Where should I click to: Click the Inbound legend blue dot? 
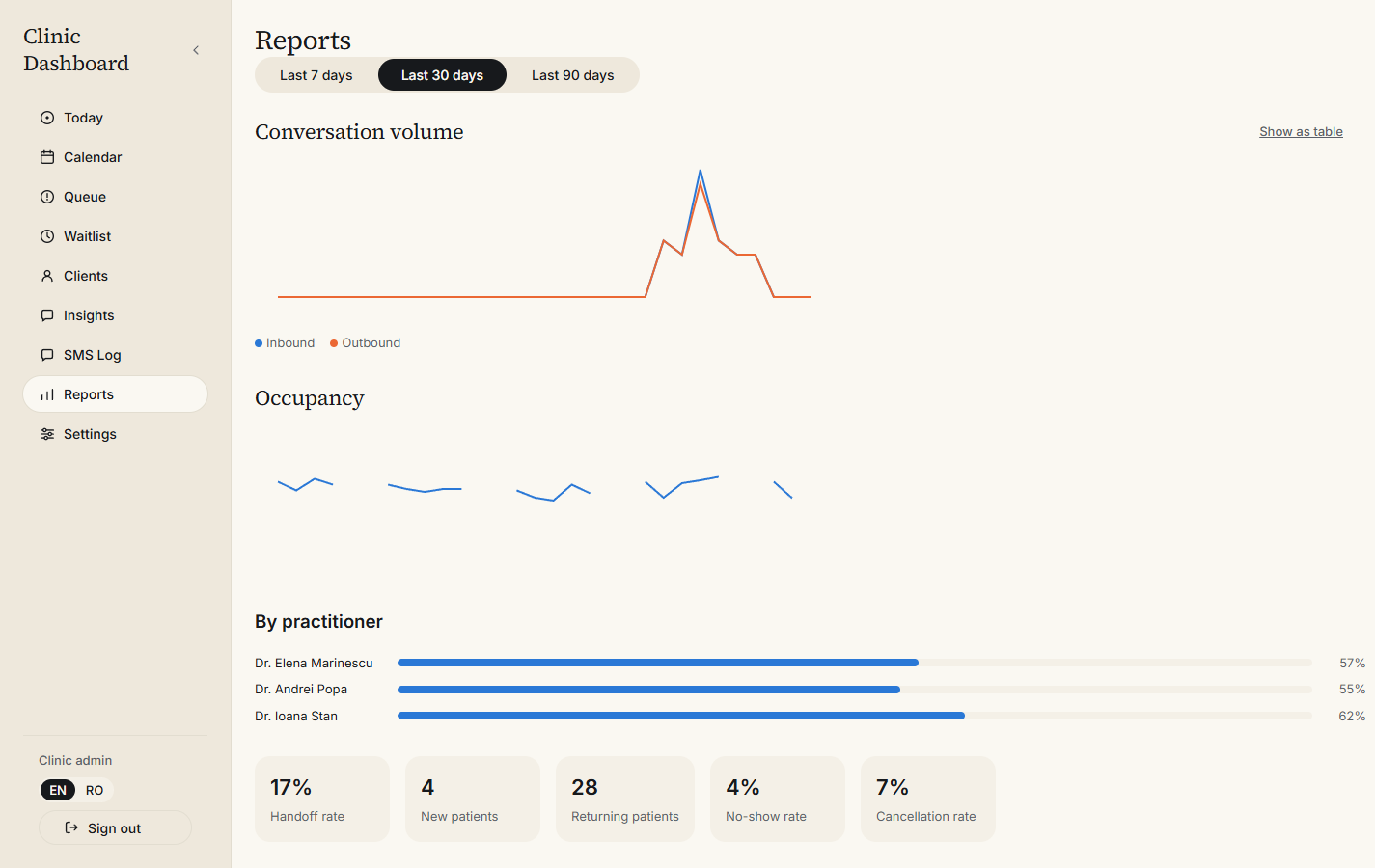(259, 343)
